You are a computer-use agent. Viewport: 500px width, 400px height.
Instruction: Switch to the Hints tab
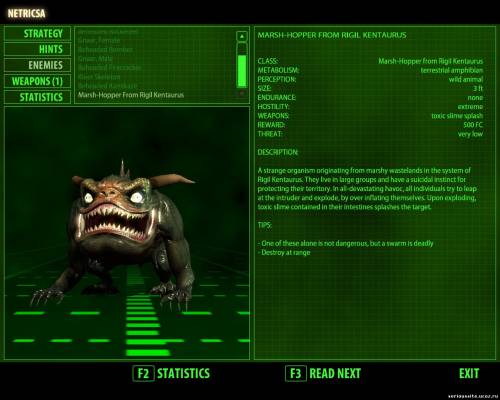37,49
